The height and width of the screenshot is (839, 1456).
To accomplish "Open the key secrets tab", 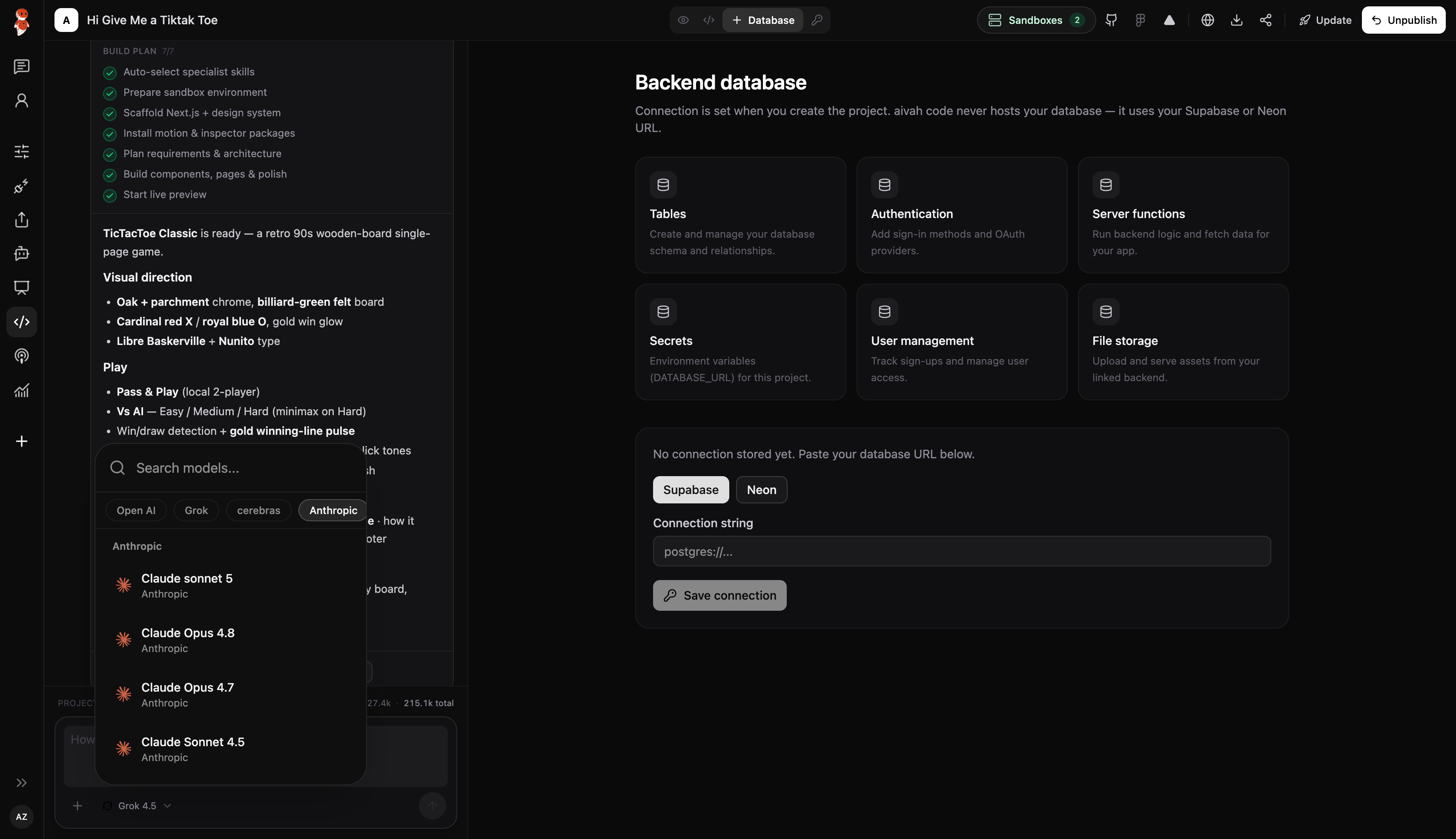I will [817, 20].
